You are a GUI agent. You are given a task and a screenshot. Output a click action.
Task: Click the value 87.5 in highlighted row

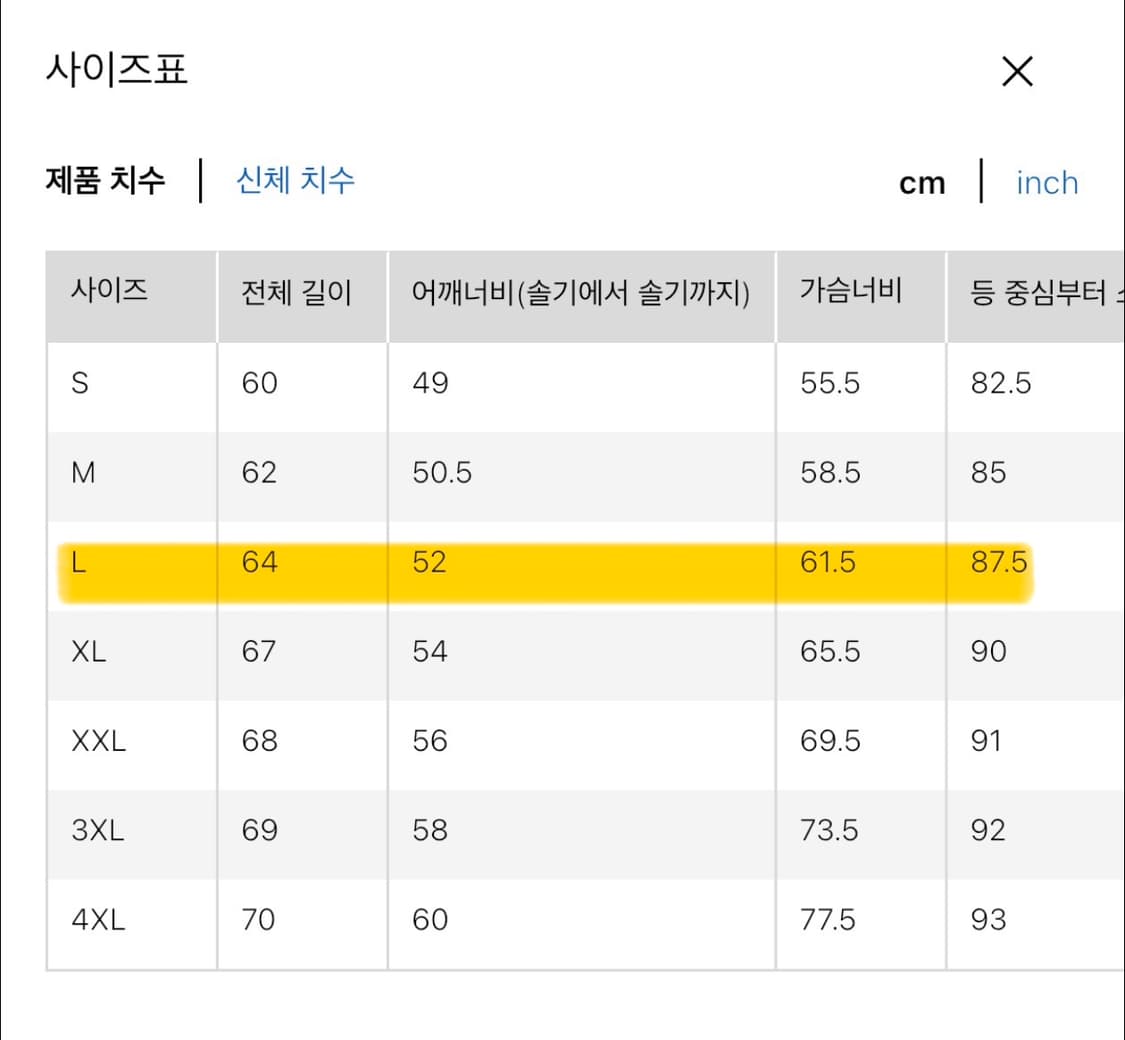[x=1000, y=562]
